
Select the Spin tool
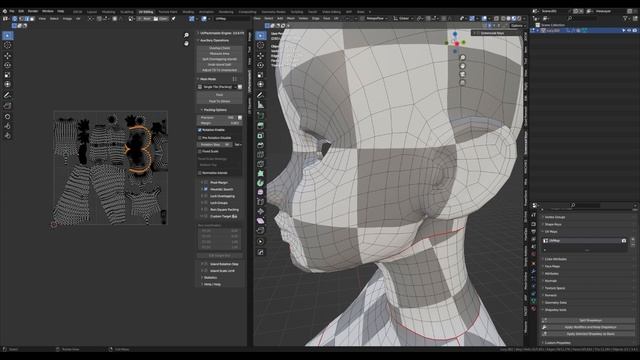click(x=260, y=183)
